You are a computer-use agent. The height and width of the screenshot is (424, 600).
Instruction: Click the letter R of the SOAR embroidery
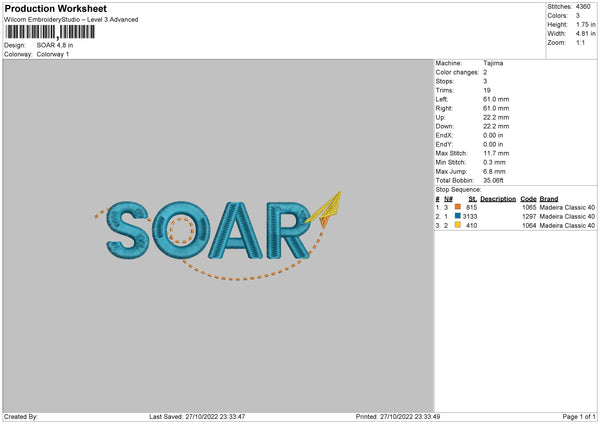coord(289,230)
